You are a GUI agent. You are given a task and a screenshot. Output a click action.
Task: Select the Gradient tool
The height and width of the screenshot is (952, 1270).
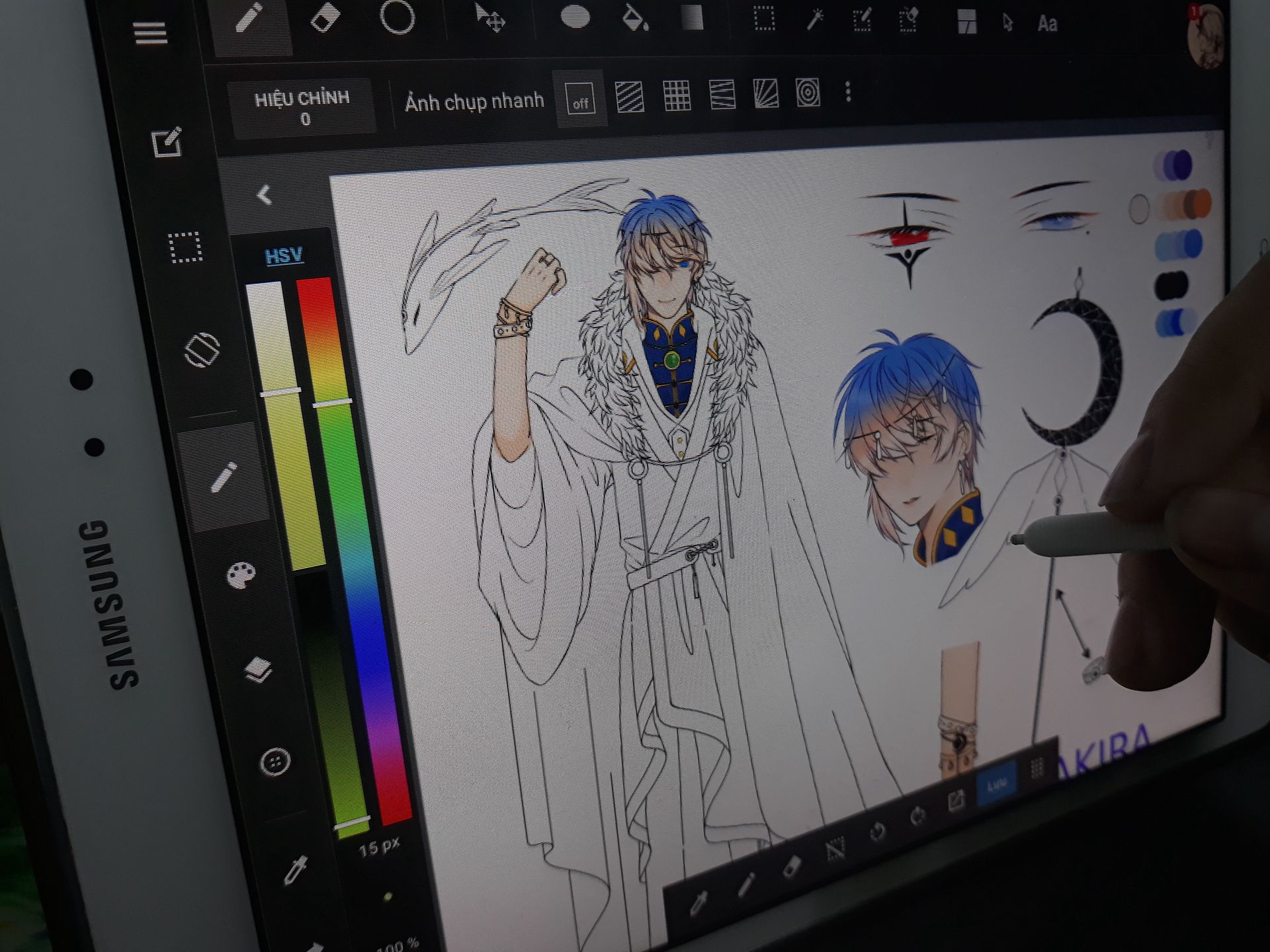click(692, 18)
